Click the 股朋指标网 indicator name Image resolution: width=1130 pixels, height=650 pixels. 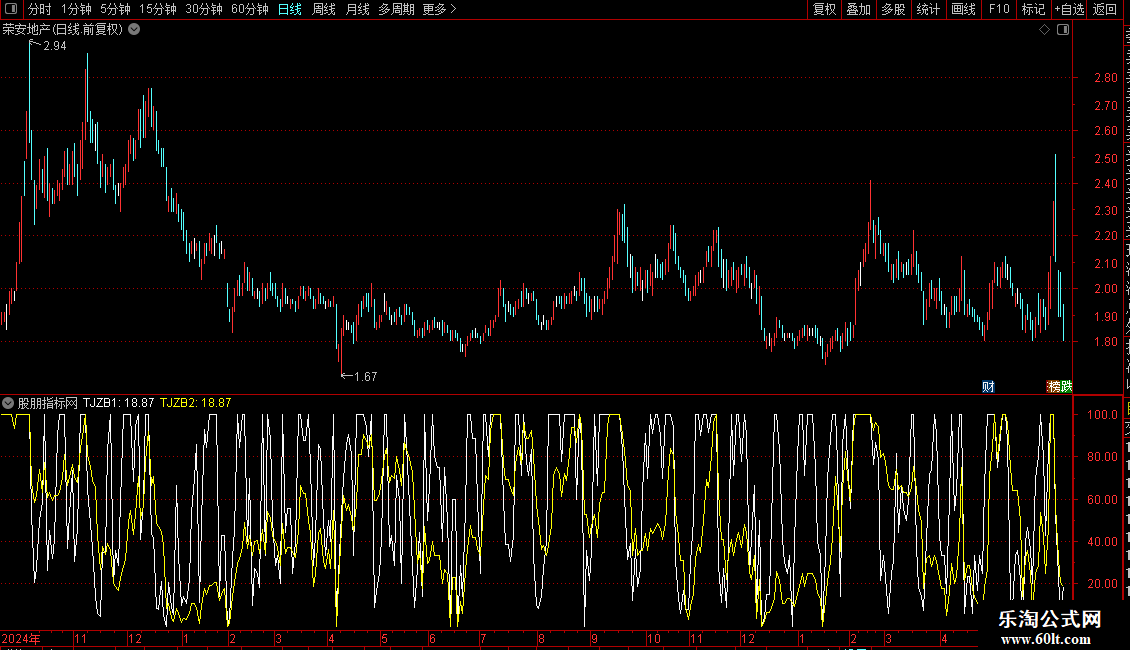[48, 404]
